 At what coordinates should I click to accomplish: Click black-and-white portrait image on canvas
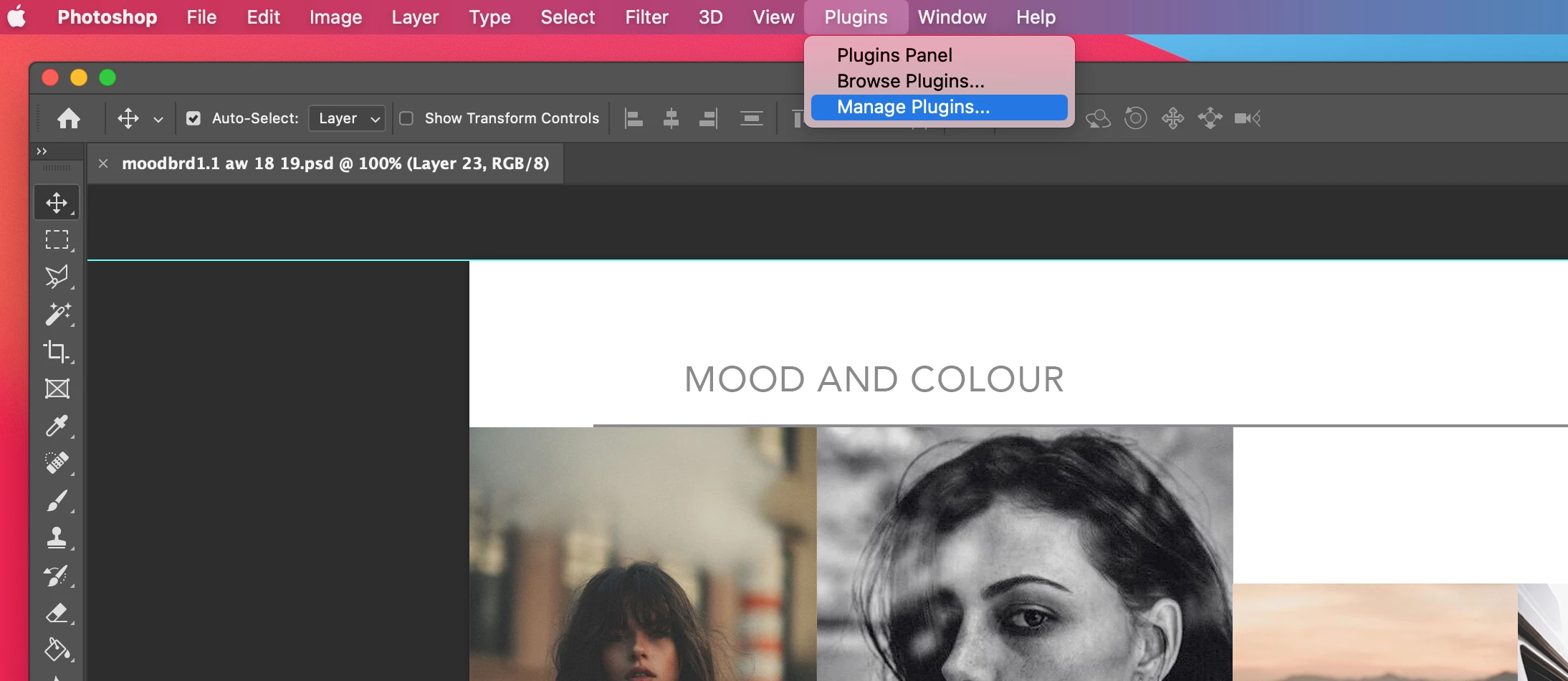1025,554
